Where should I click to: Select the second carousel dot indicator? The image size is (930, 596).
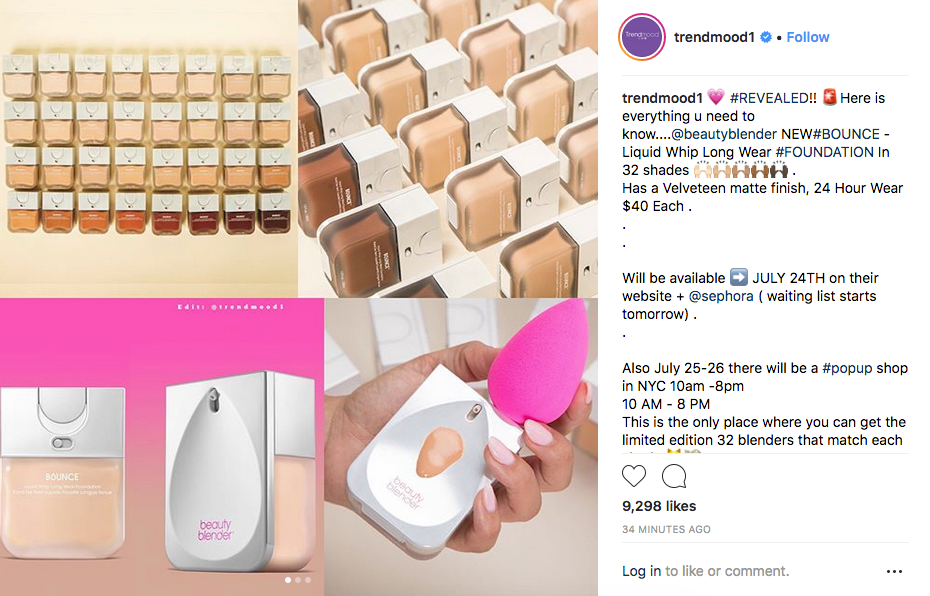pyautogui.click(x=298, y=579)
